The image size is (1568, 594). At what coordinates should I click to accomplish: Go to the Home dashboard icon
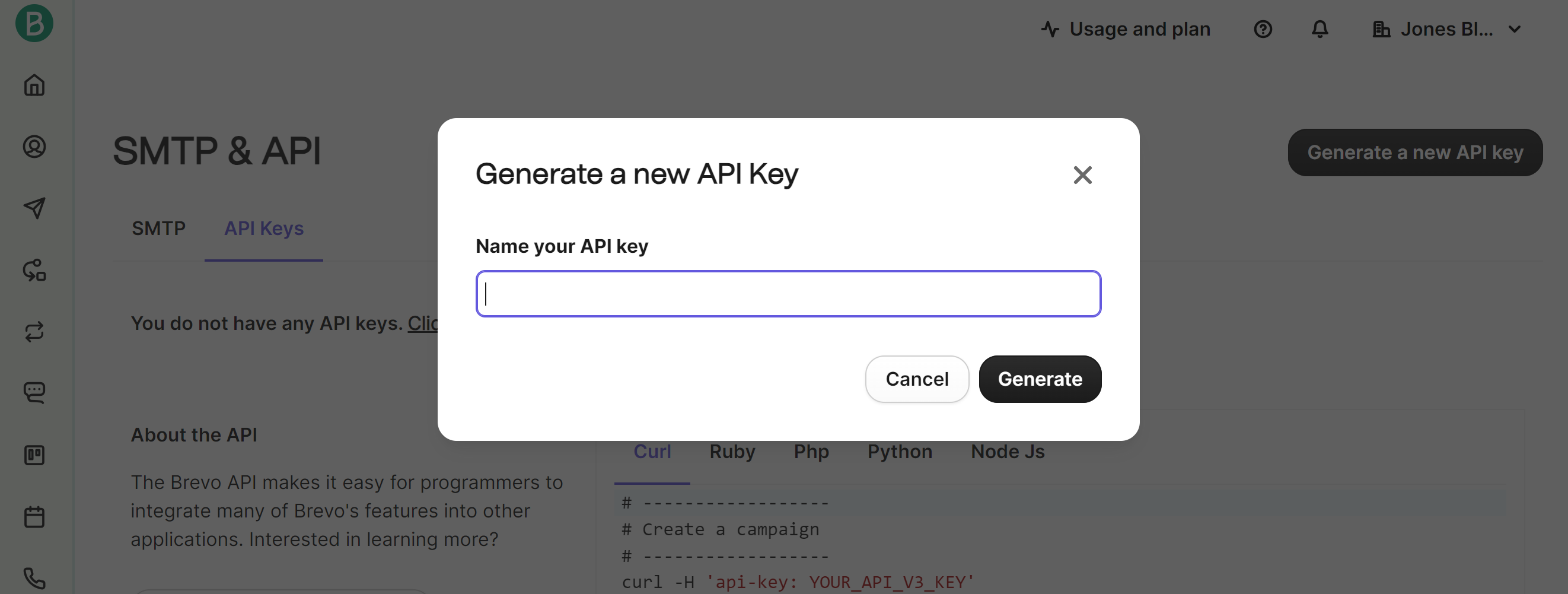coord(34,85)
